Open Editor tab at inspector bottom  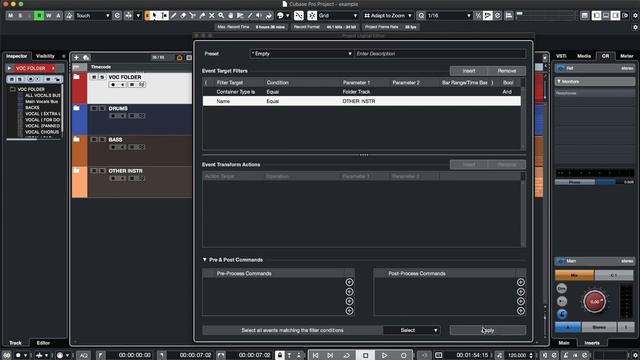(43, 343)
